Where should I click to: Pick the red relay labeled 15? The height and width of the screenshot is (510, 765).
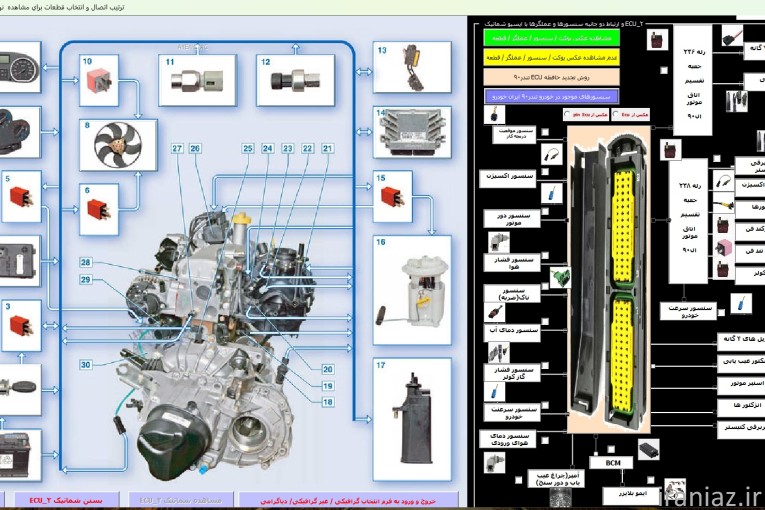pyautogui.click(x=393, y=197)
